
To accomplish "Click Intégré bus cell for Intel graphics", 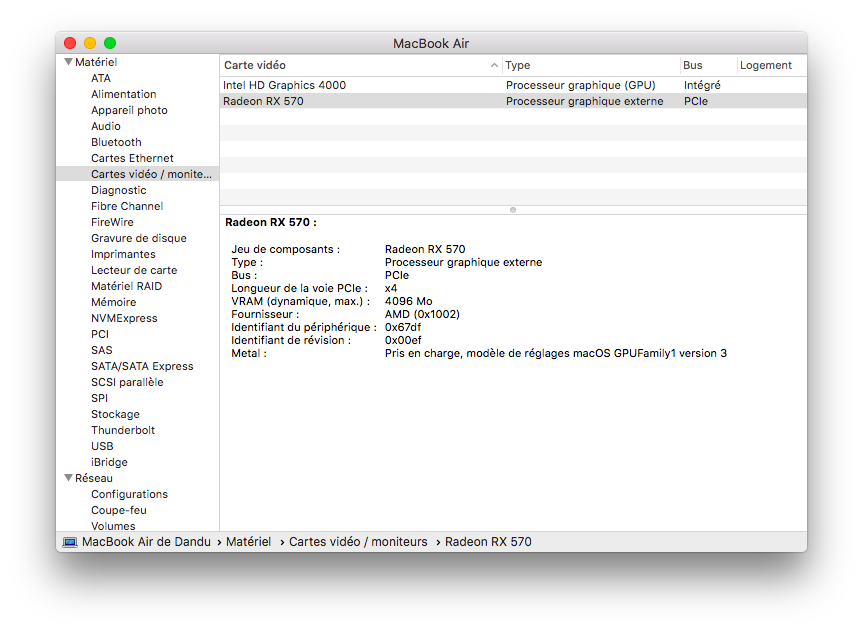I will click(702, 85).
